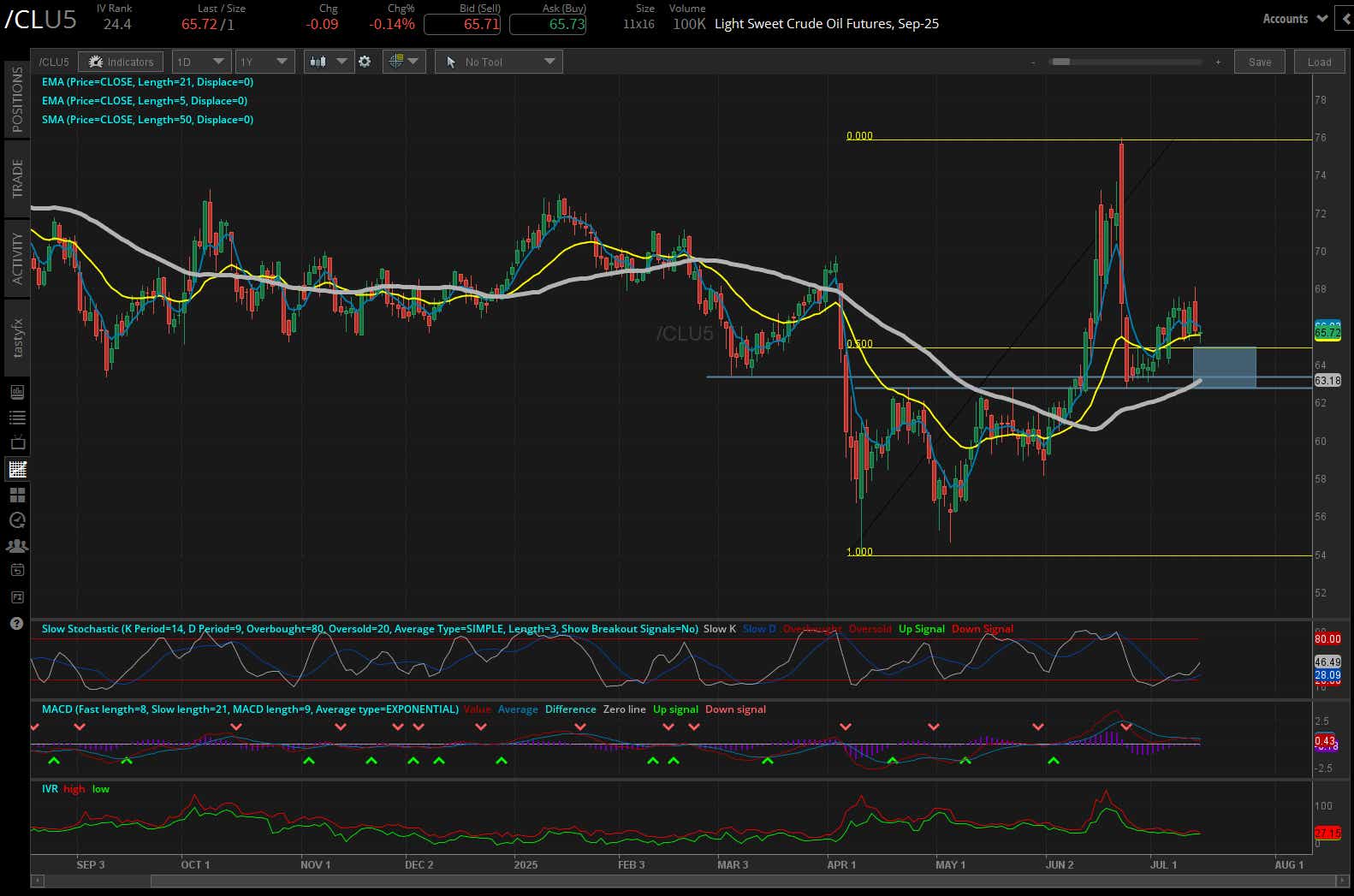
Task: Click the 0.000 Fibonacci level label
Action: (859, 135)
